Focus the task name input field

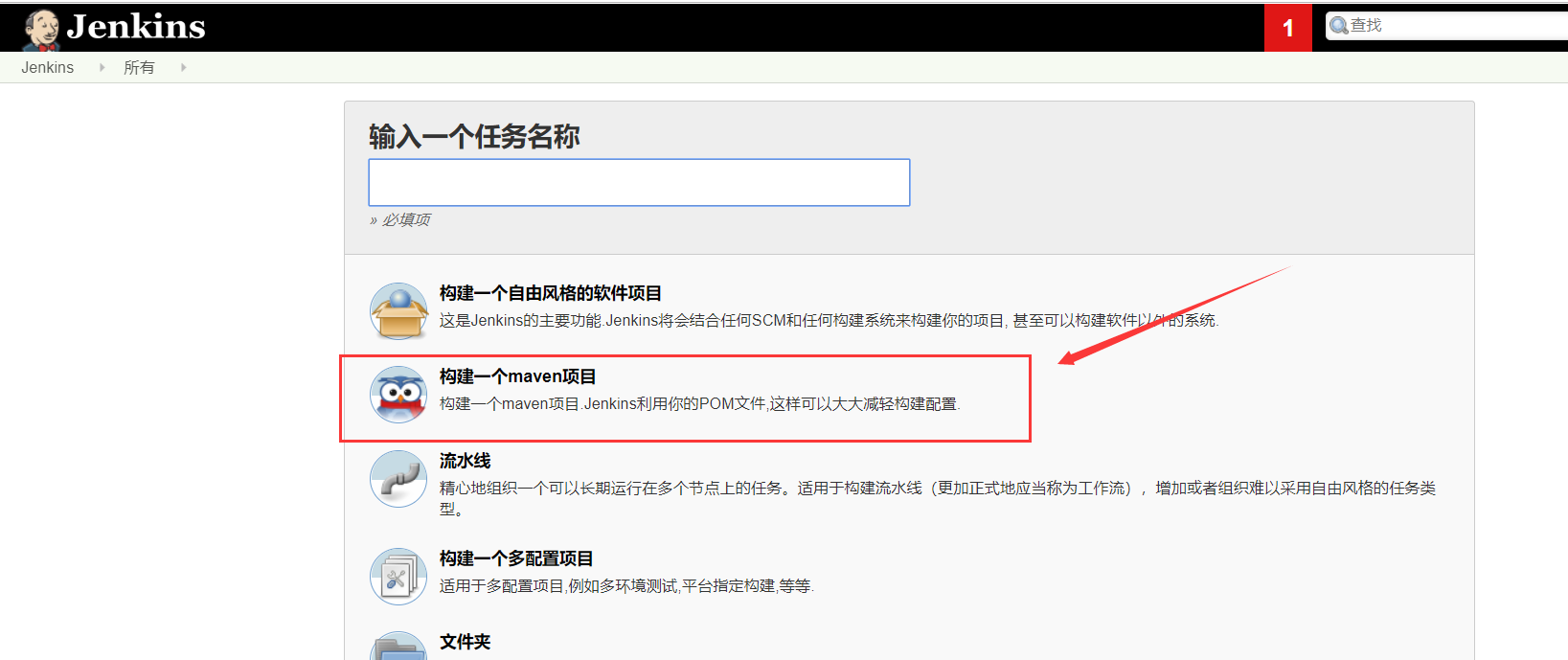pyautogui.click(x=639, y=182)
